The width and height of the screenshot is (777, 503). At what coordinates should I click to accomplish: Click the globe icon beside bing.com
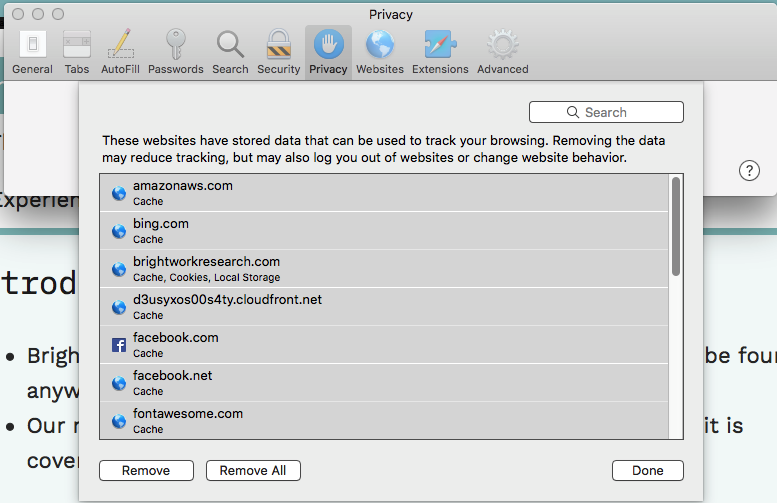tap(119, 231)
